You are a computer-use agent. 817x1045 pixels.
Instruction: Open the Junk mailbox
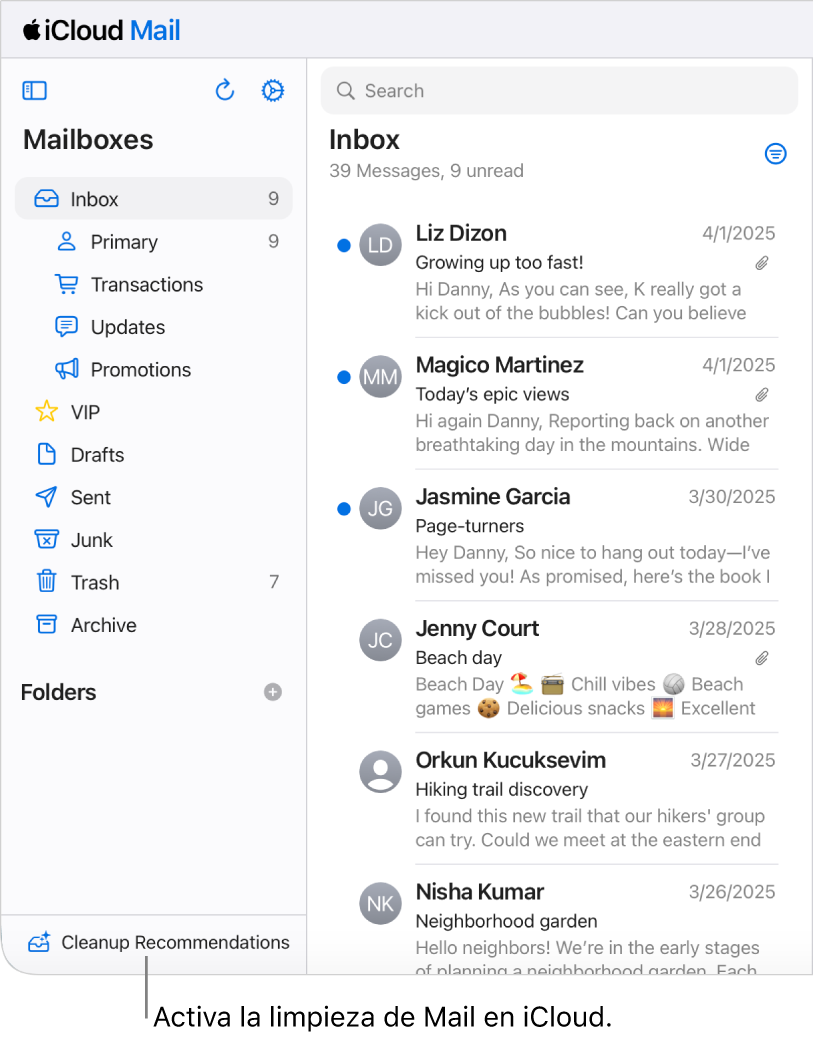point(154,540)
